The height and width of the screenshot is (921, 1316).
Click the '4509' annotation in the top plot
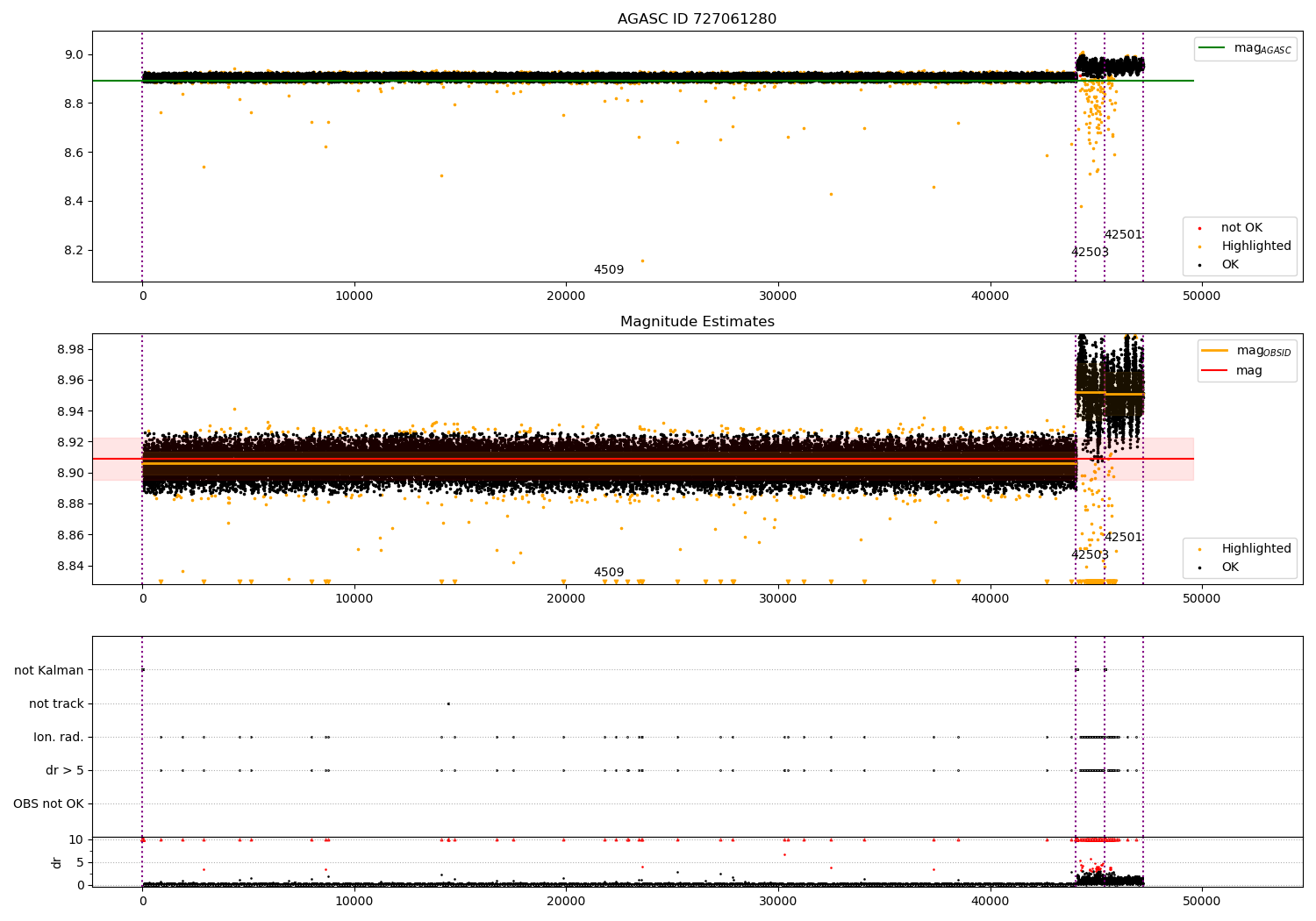pos(609,270)
